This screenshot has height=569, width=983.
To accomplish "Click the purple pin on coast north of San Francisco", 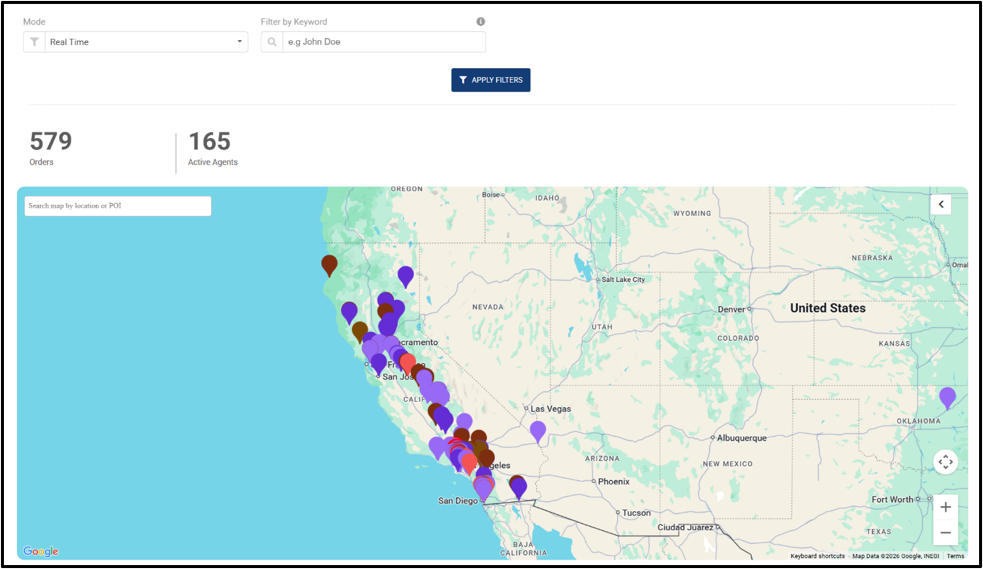I will pyautogui.click(x=349, y=312).
